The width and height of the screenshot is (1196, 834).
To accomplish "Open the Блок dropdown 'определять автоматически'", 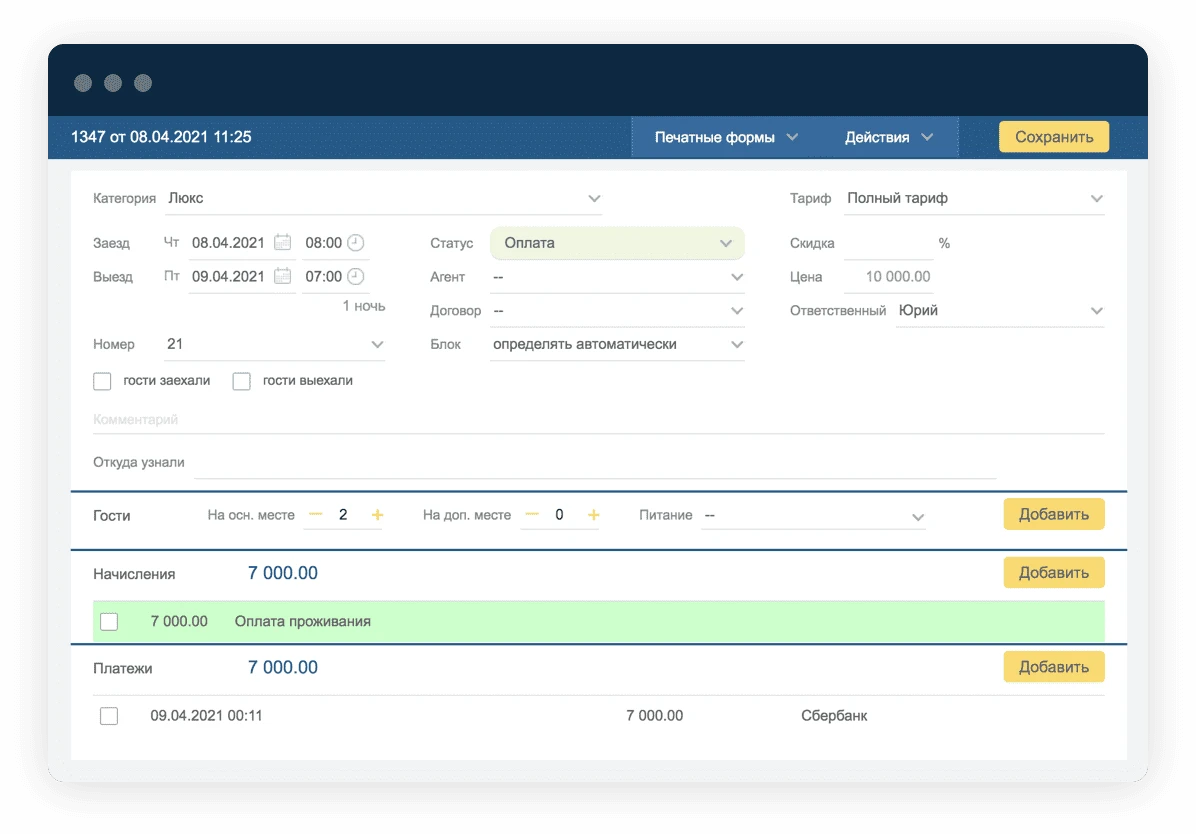I will coord(617,344).
